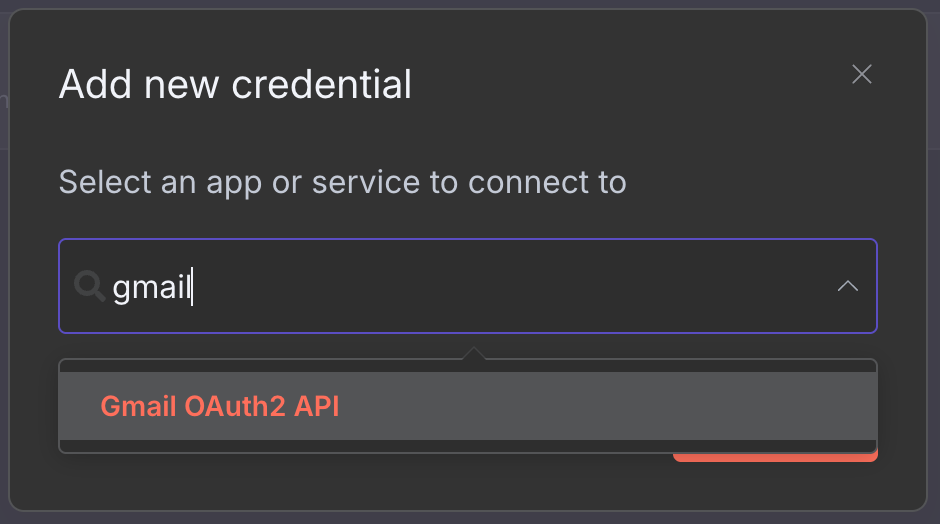Click the small pointer arrow atop the dropdown list
The height and width of the screenshot is (524, 940).
pyautogui.click(x=474, y=353)
